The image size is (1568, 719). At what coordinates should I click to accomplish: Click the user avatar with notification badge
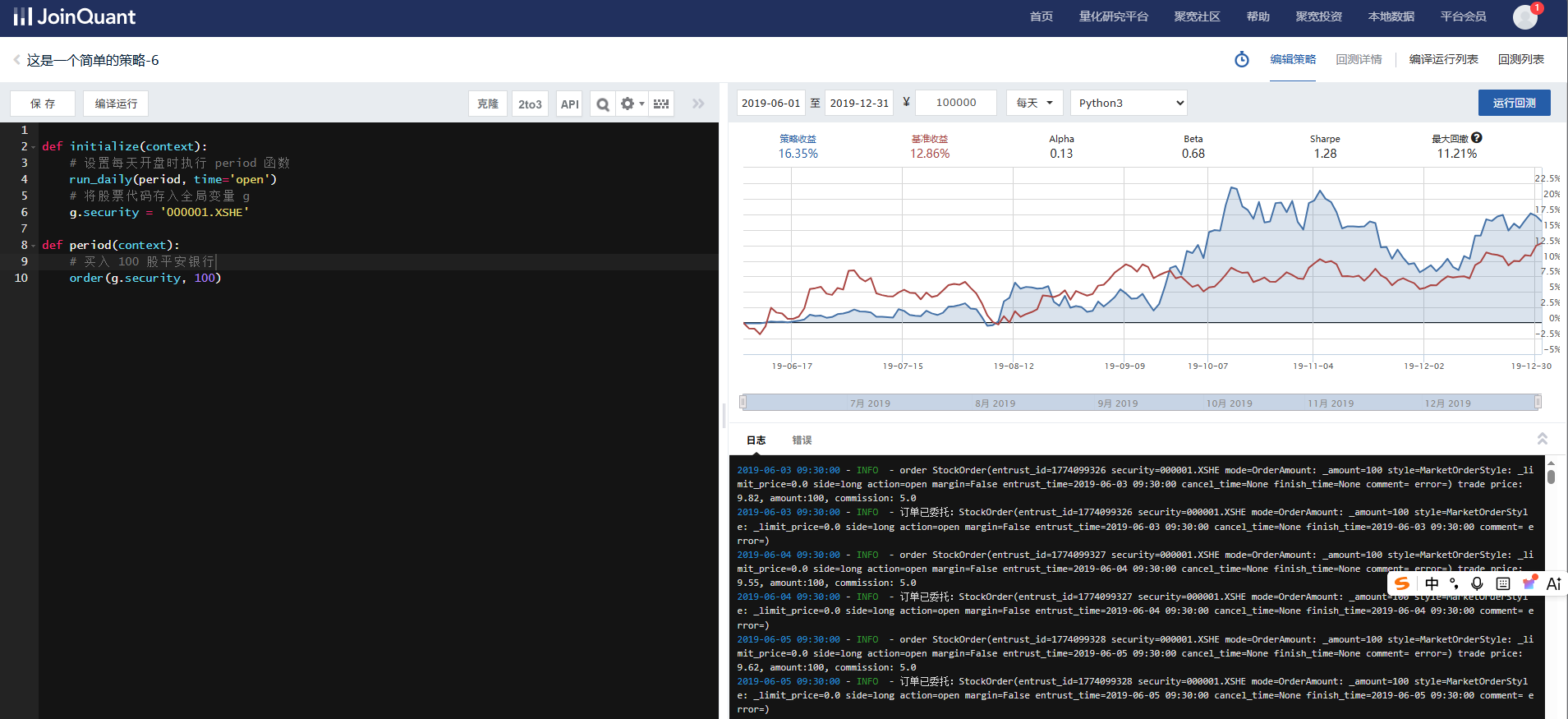[x=1525, y=16]
